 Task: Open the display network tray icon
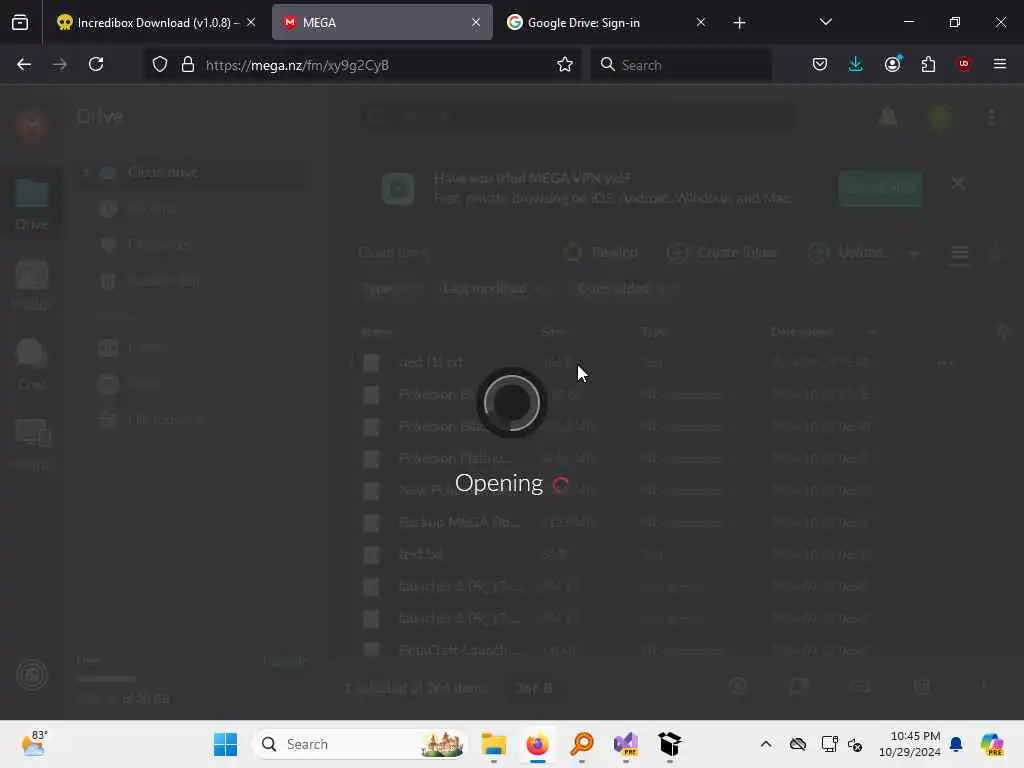(829, 744)
